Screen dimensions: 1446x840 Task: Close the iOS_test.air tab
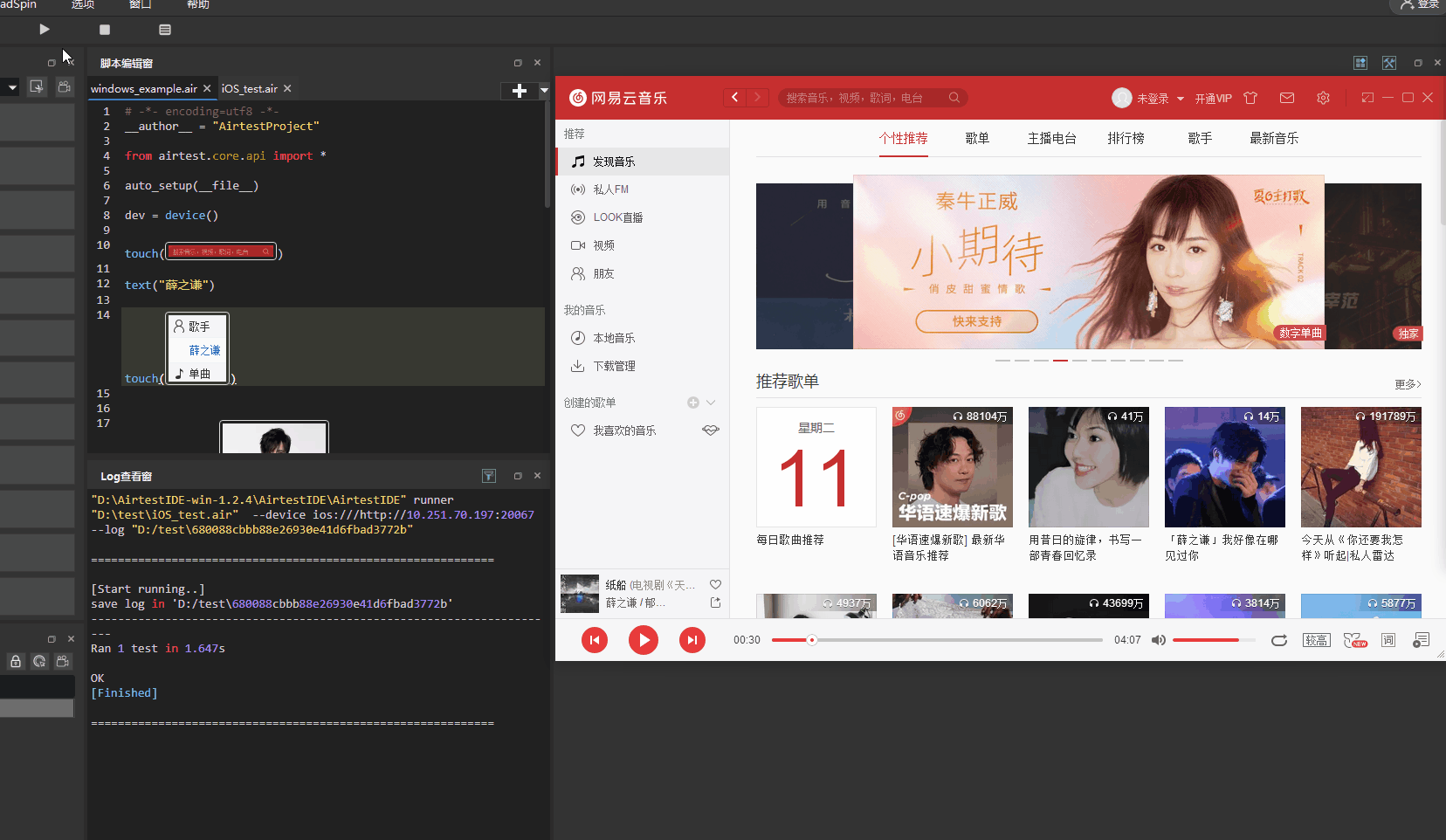(x=287, y=89)
